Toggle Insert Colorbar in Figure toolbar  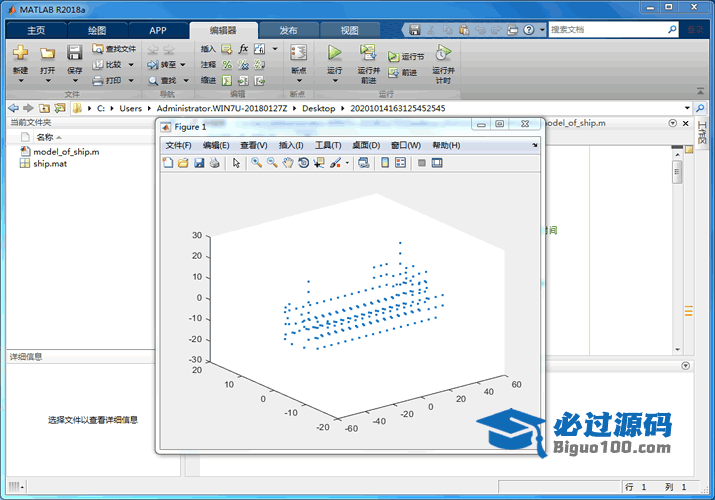[385, 163]
